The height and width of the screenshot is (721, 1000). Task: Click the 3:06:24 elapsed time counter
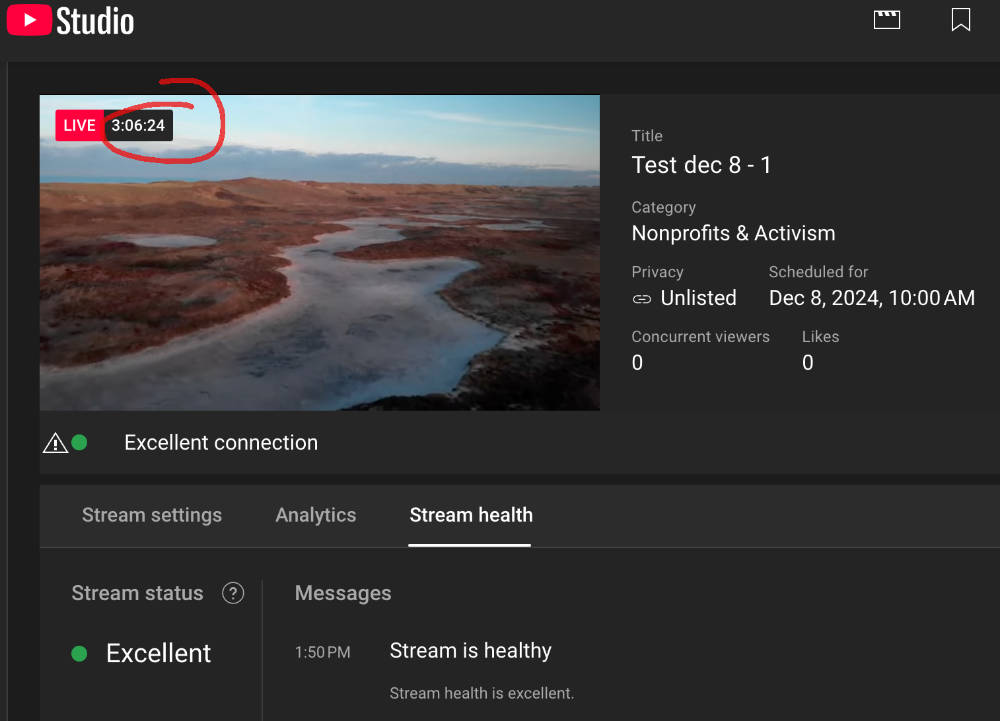click(138, 126)
